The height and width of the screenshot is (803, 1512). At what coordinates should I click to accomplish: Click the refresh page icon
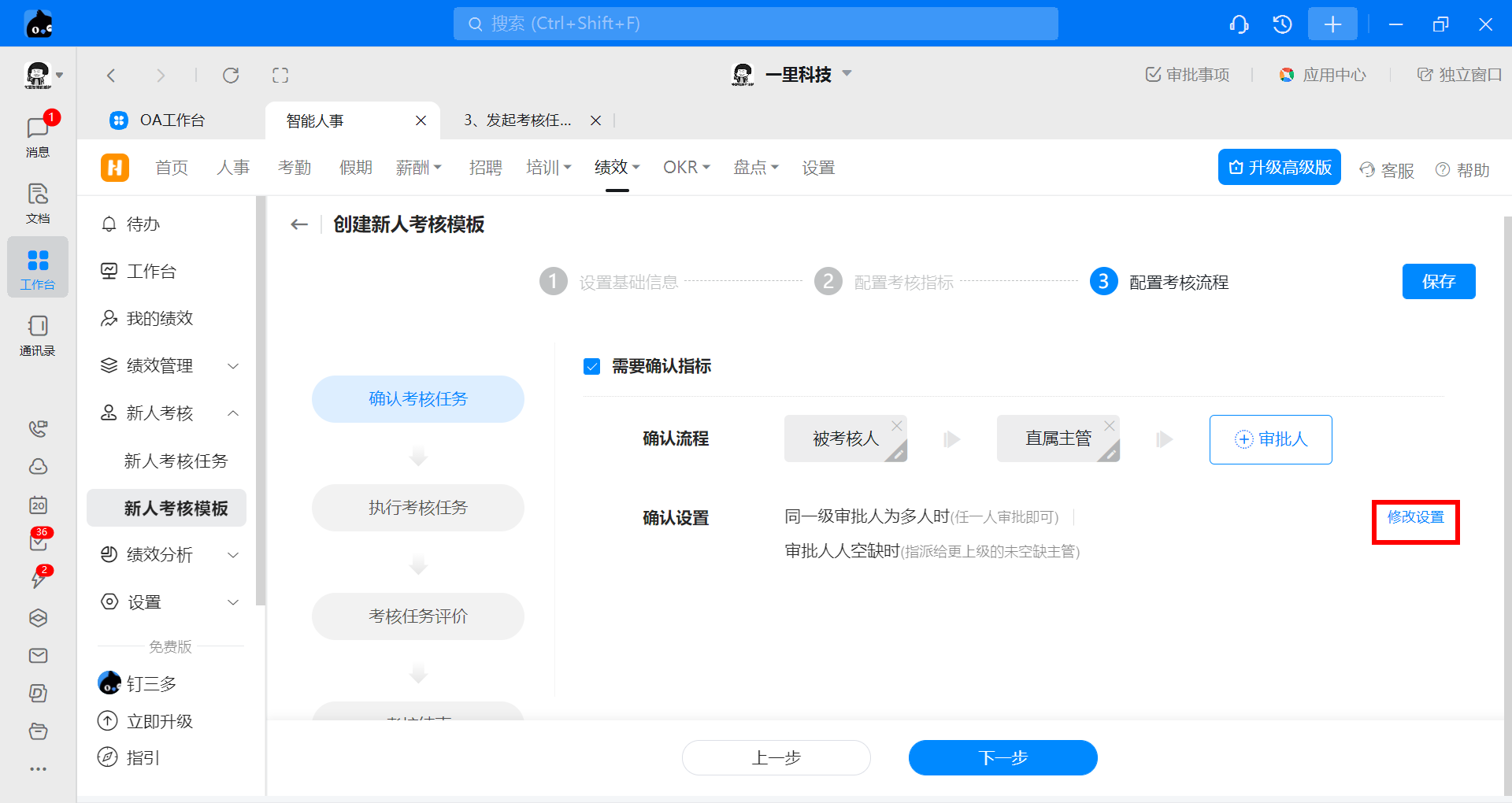231,76
